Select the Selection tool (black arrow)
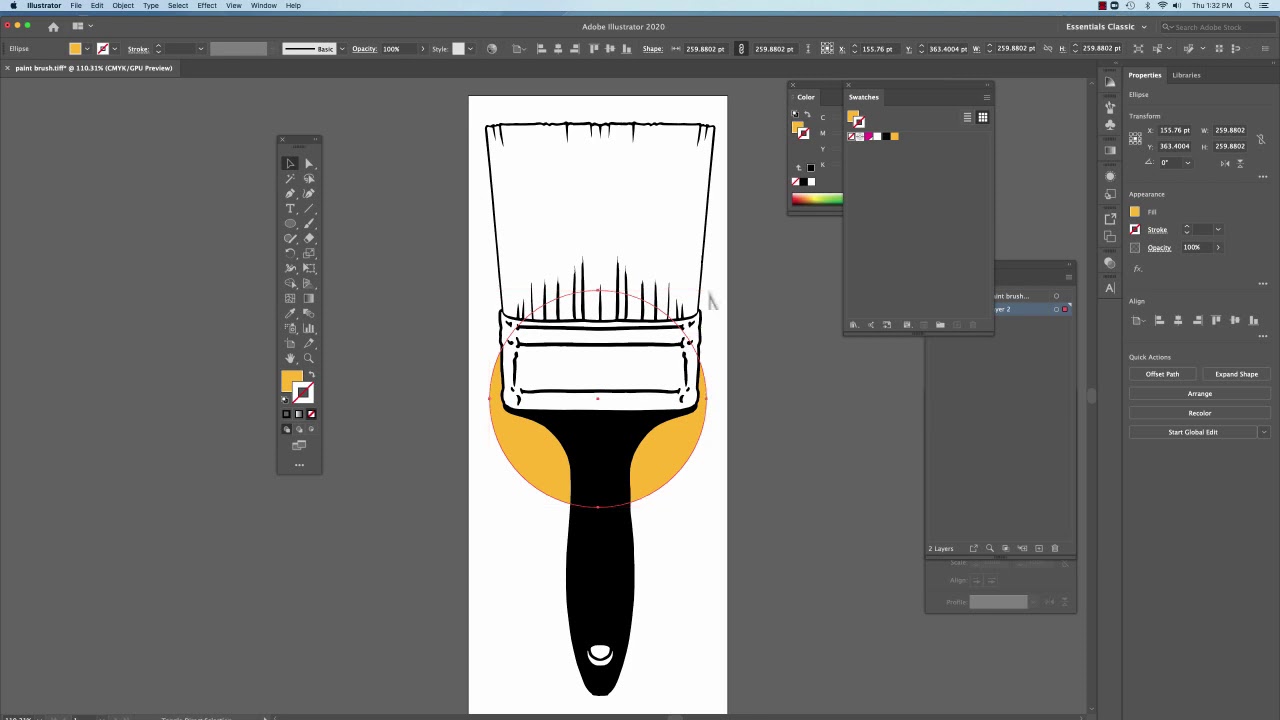This screenshot has width=1280, height=720. (x=290, y=163)
